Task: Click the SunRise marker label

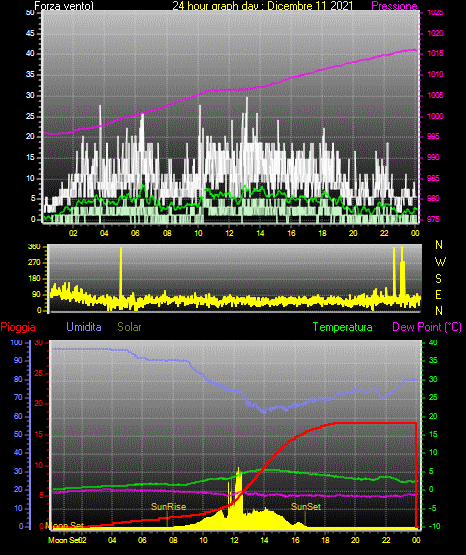Action: (169, 507)
